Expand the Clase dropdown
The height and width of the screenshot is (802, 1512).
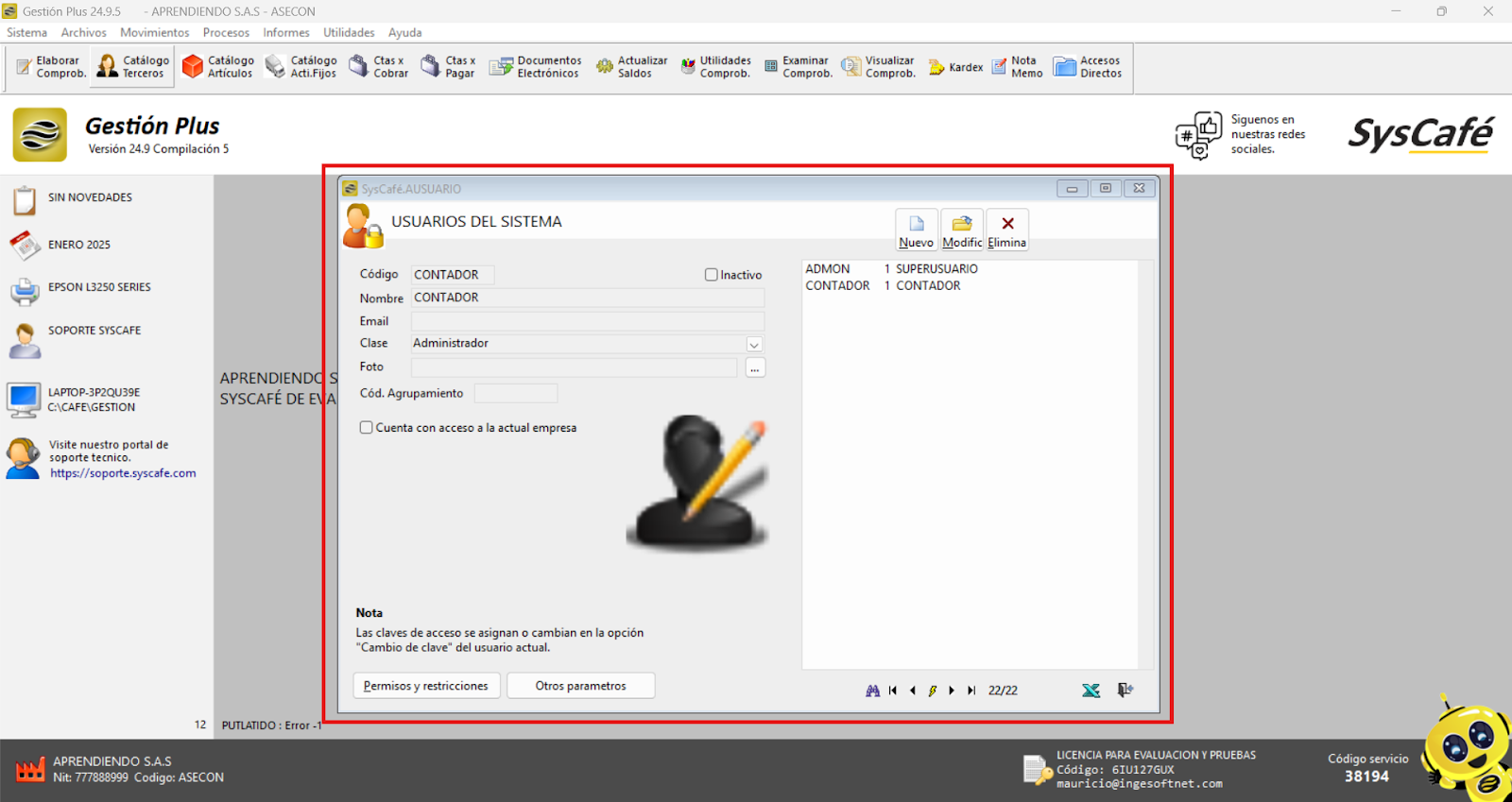click(x=754, y=345)
